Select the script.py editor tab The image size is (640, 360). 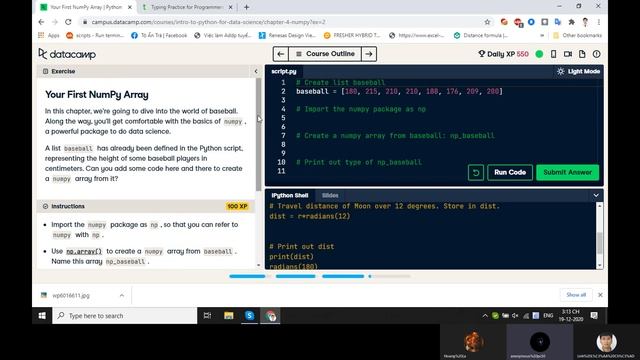284,71
